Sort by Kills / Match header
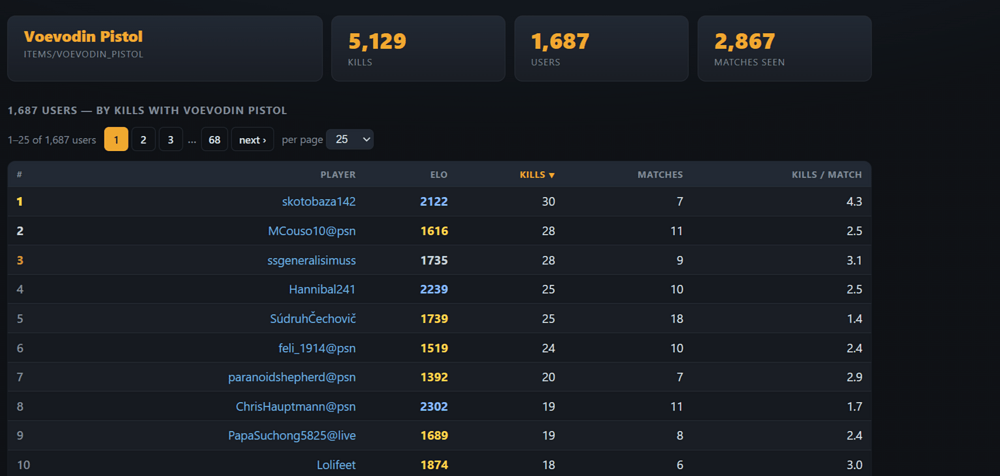This screenshot has width=1000, height=476. [827, 175]
